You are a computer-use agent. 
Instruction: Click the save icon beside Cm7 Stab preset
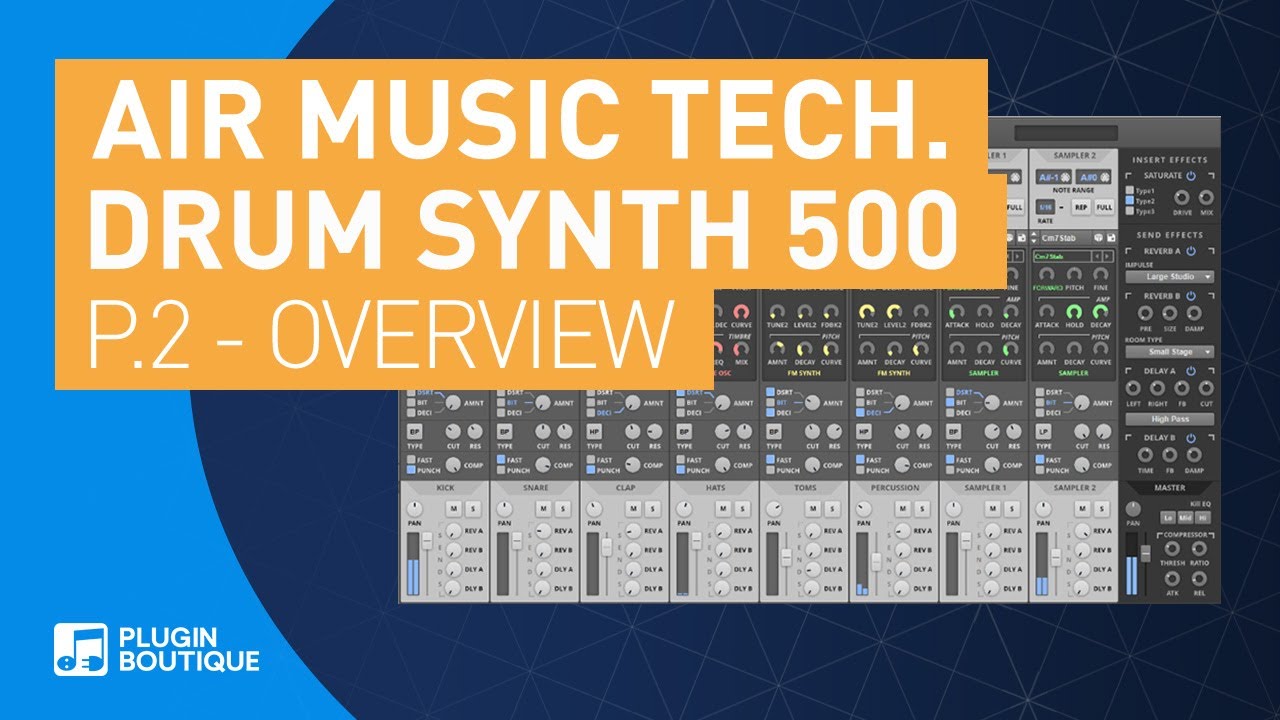[x=1111, y=238]
